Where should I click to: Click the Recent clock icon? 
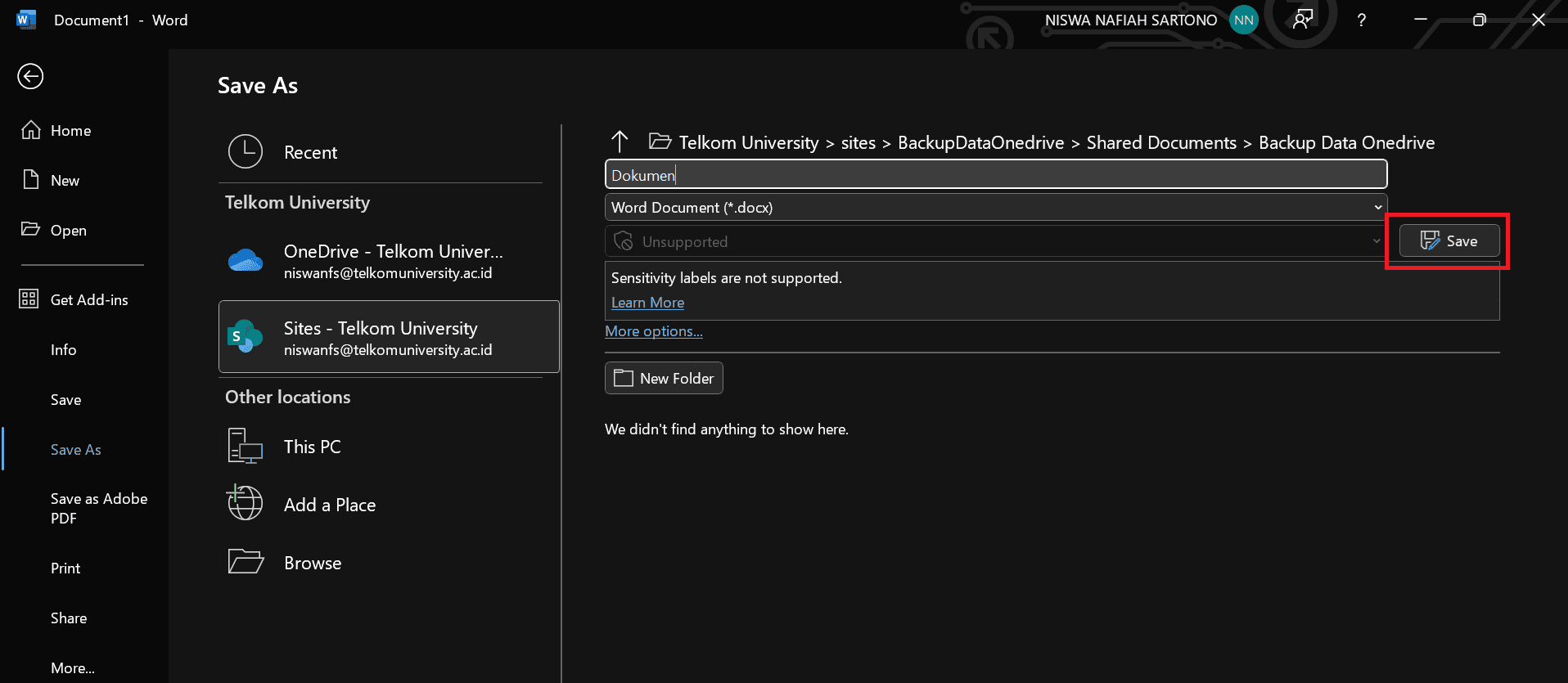click(x=246, y=151)
